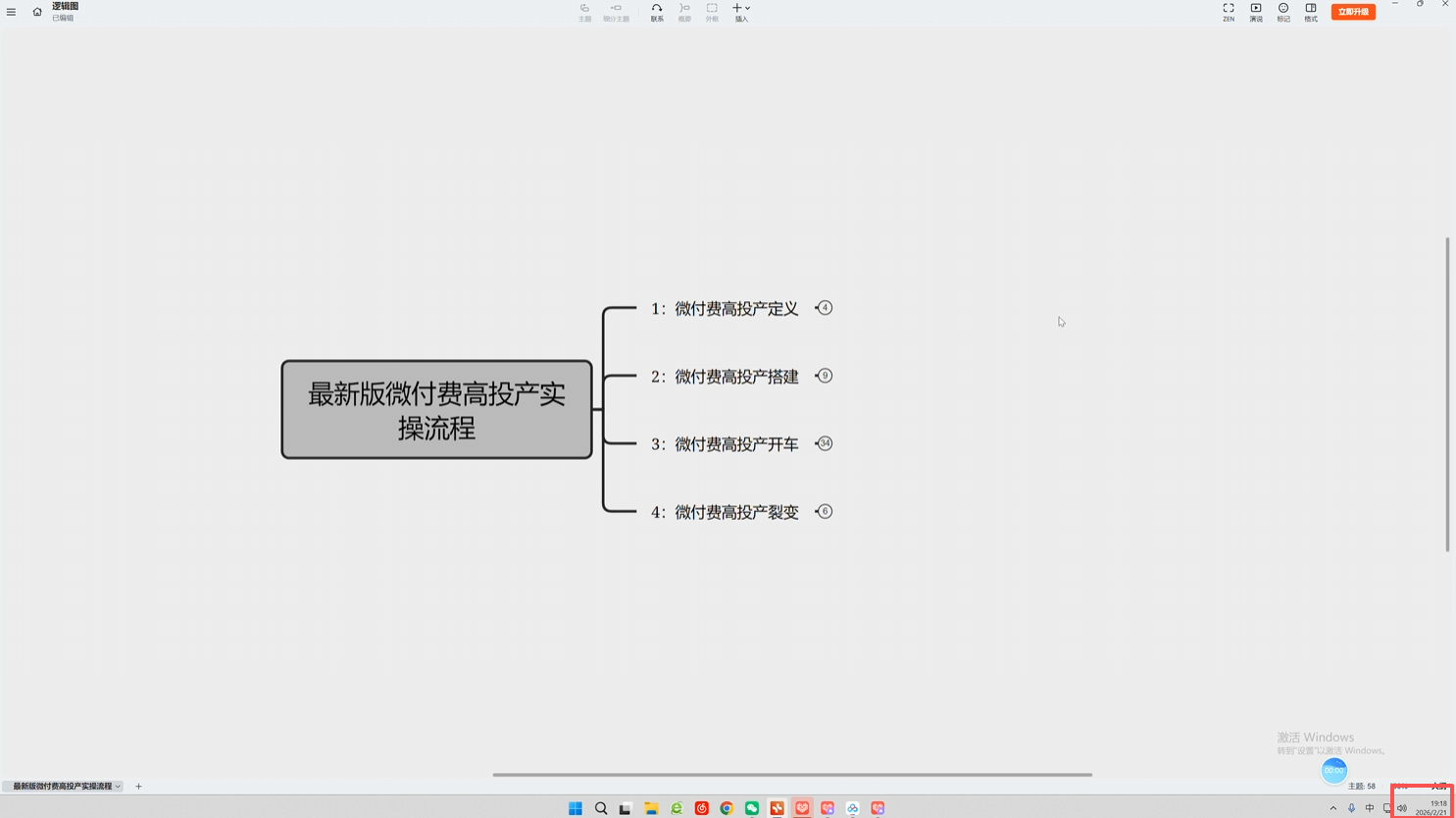Select the central topic 最新版微付费高投产实操流程
The image size is (1456, 818).
pyautogui.click(x=436, y=410)
